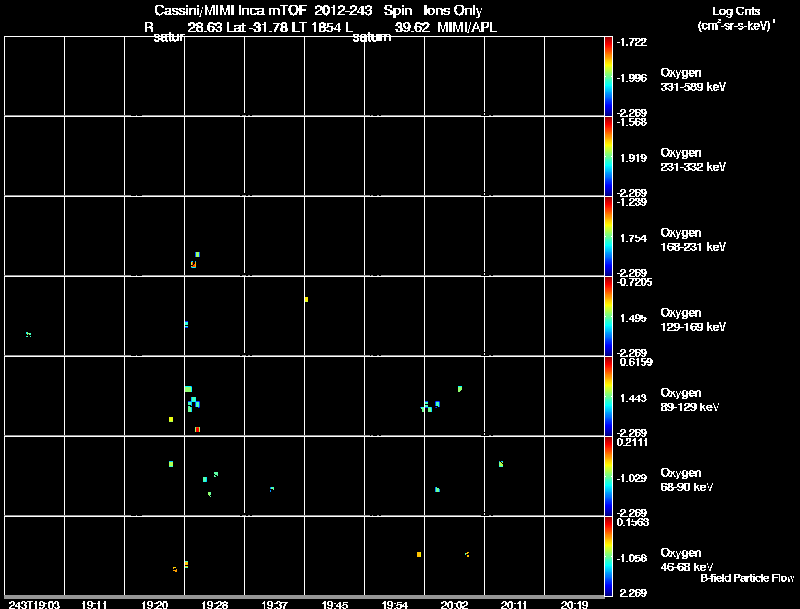Click the 20:19 time axis label
This screenshot has height=609, width=800.
pos(574,604)
